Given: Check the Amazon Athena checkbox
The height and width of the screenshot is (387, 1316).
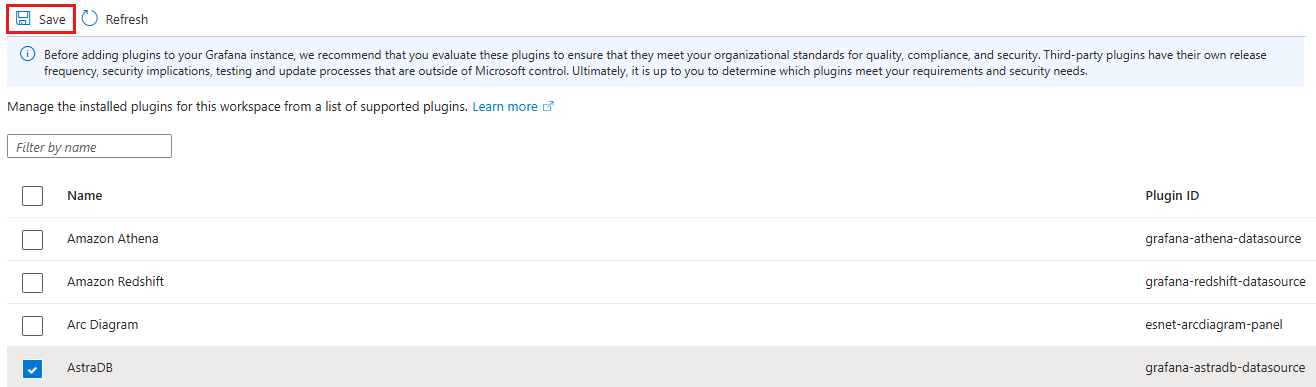Looking at the screenshot, I should pos(32,239).
